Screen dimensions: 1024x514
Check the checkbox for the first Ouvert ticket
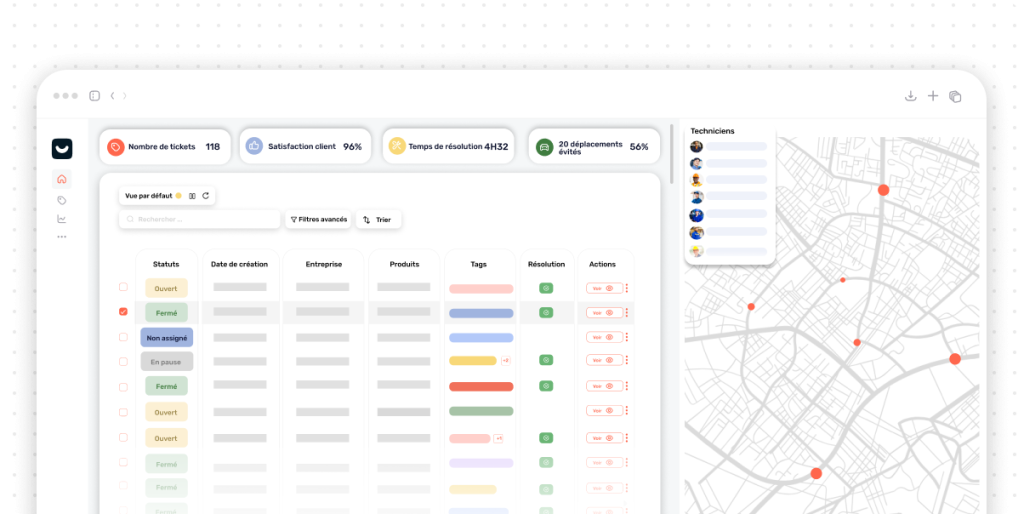point(123,287)
